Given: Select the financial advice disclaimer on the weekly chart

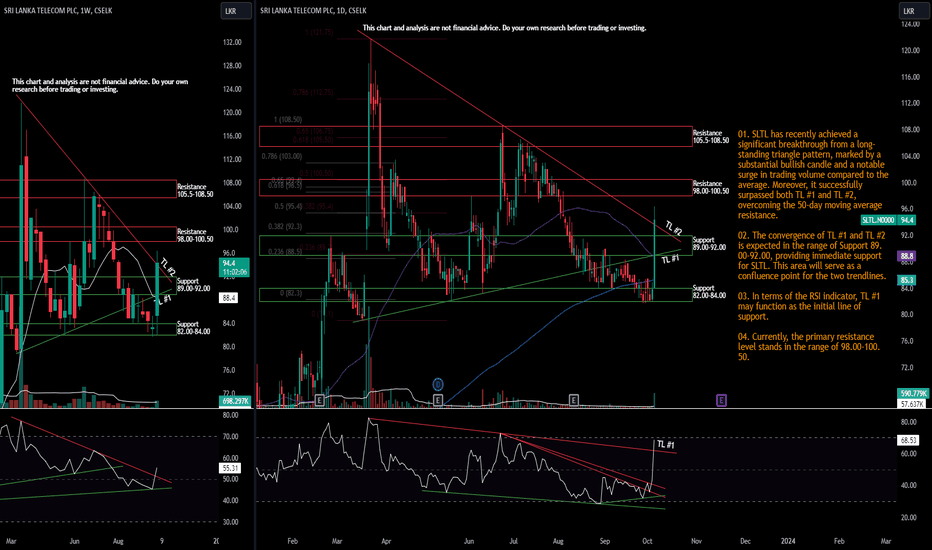Looking at the screenshot, I should click(100, 86).
